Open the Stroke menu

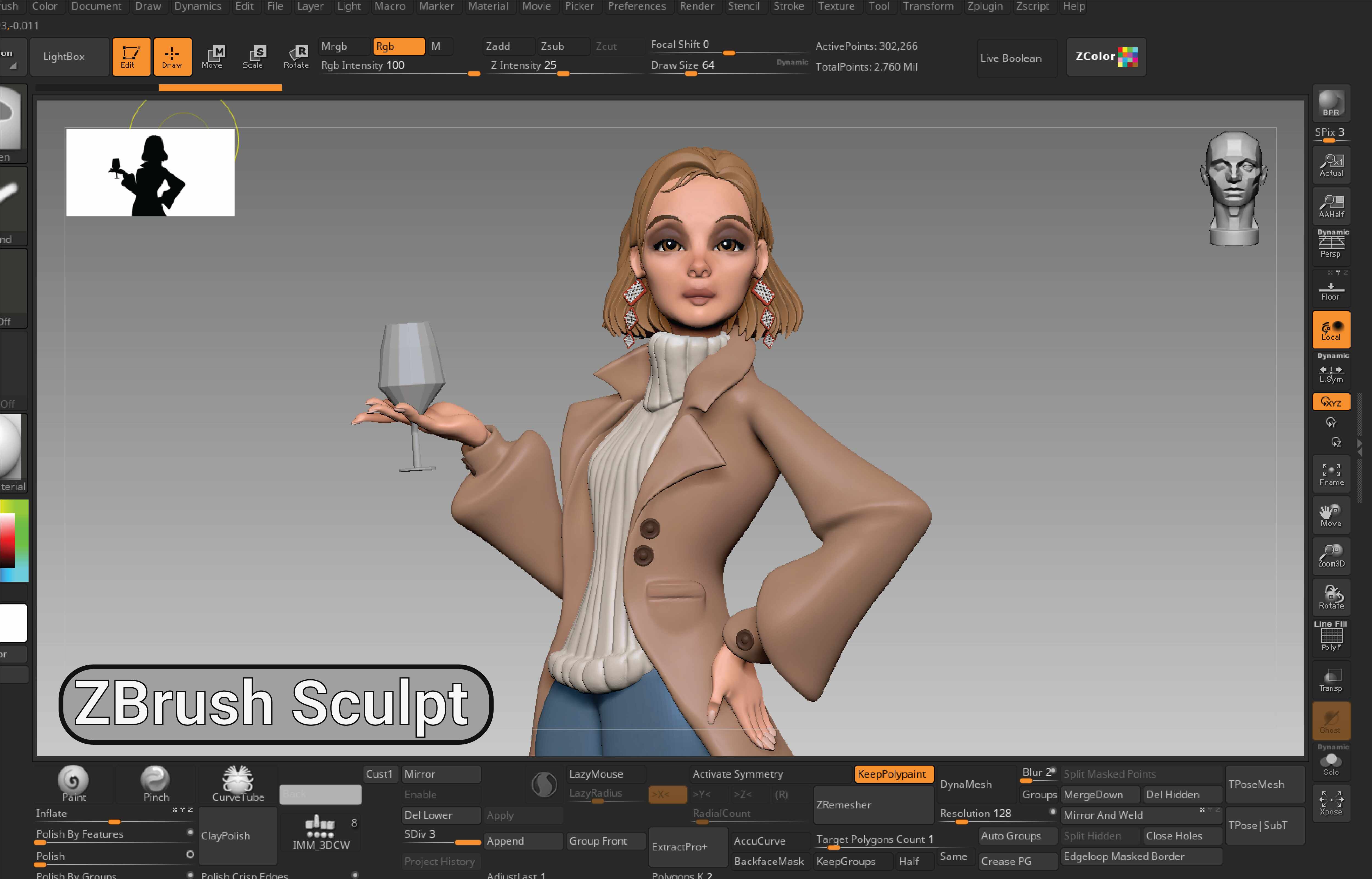[789, 6]
